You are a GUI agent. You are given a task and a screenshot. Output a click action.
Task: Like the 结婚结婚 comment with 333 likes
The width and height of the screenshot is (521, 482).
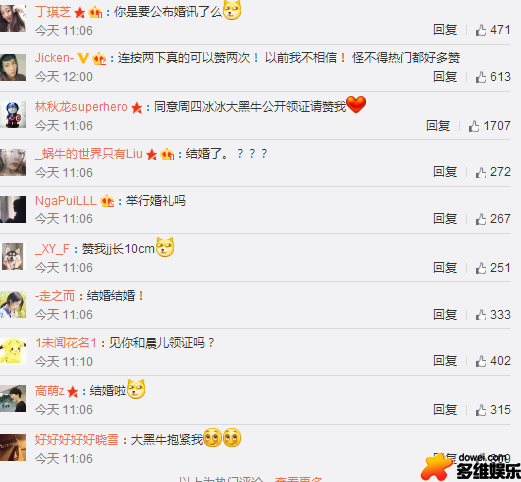(481, 315)
